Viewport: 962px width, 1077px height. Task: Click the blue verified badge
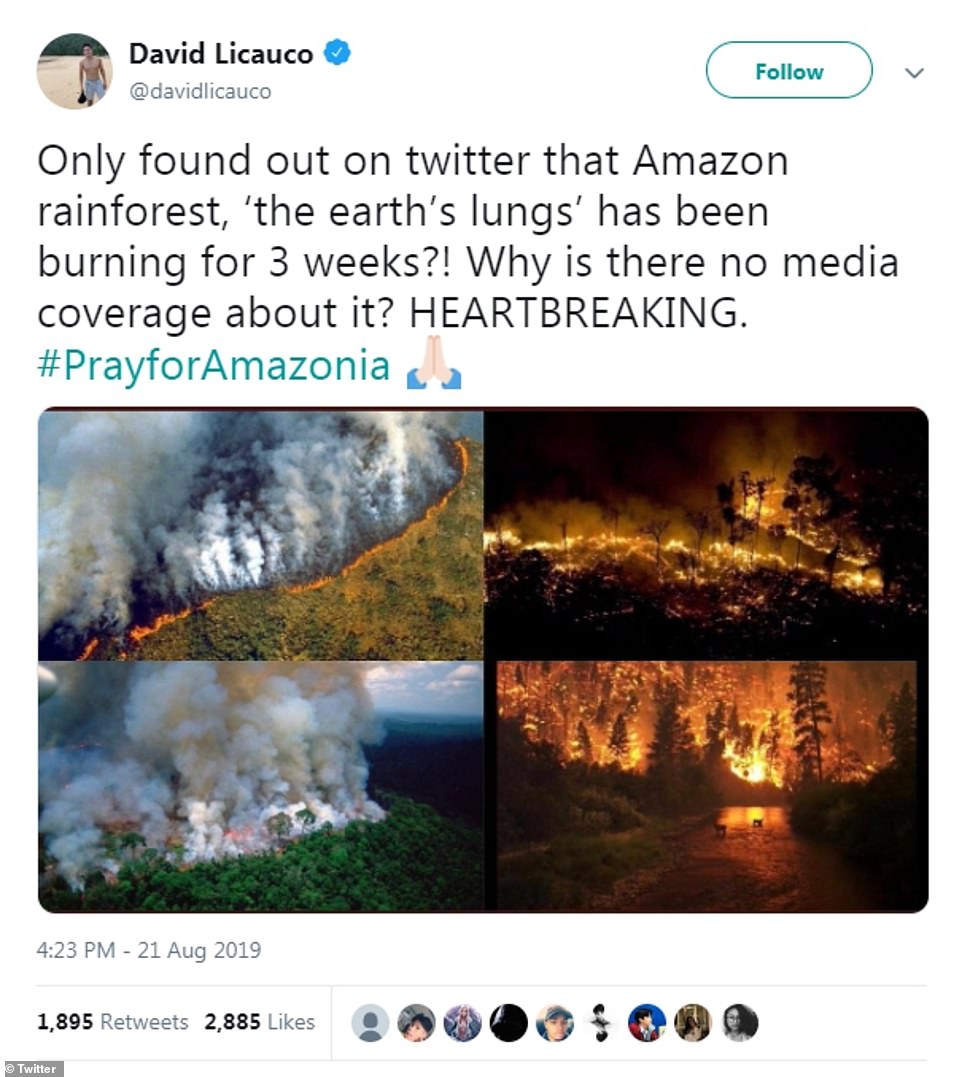tap(340, 53)
